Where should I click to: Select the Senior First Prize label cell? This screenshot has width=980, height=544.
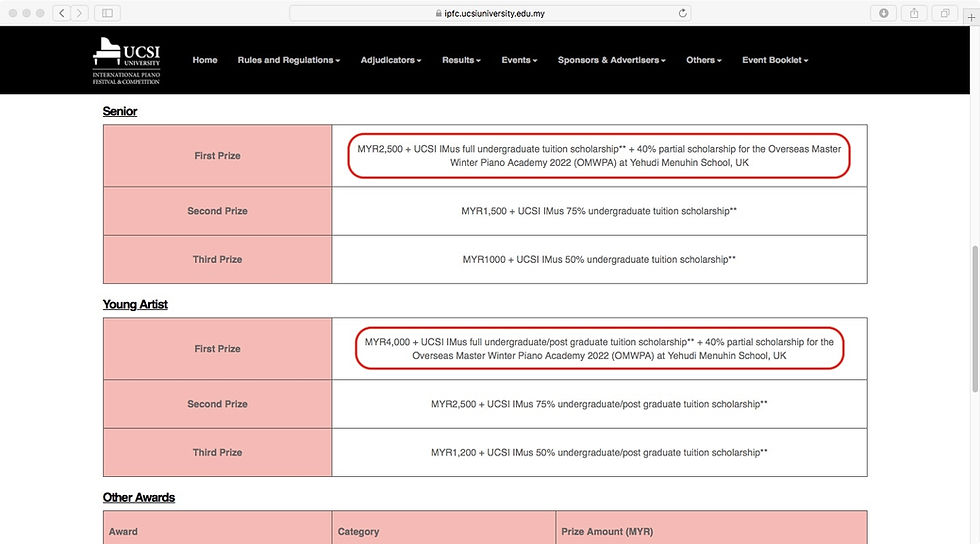[x=218, y=156]
